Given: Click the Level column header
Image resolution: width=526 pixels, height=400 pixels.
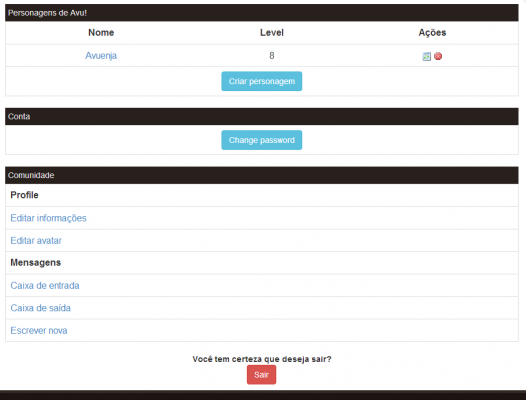Looking at the screenshot, I should coord(272,33).
